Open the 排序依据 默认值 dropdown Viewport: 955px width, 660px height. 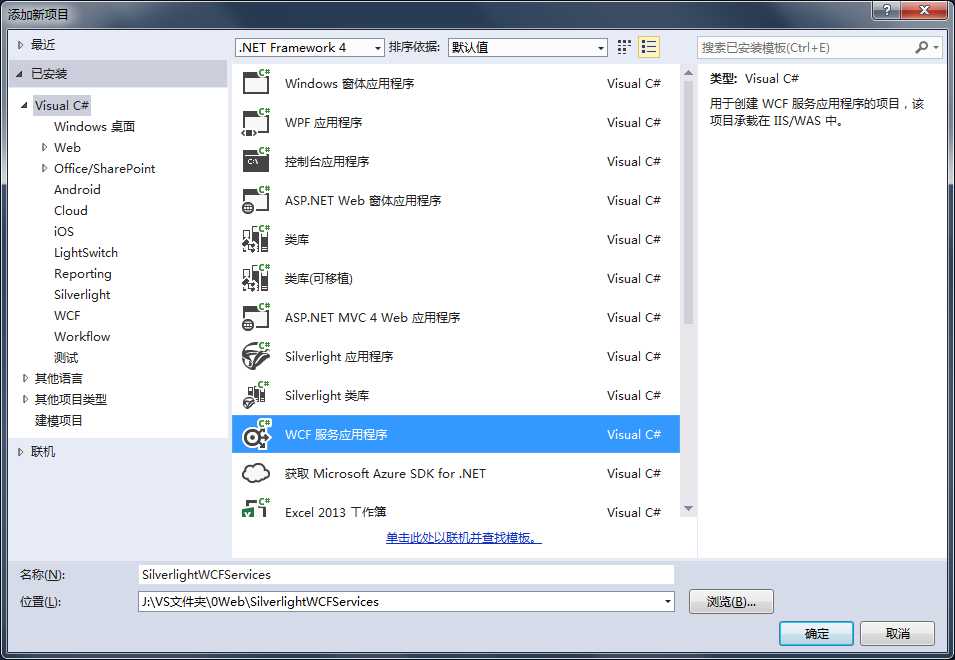coord(527,47)
